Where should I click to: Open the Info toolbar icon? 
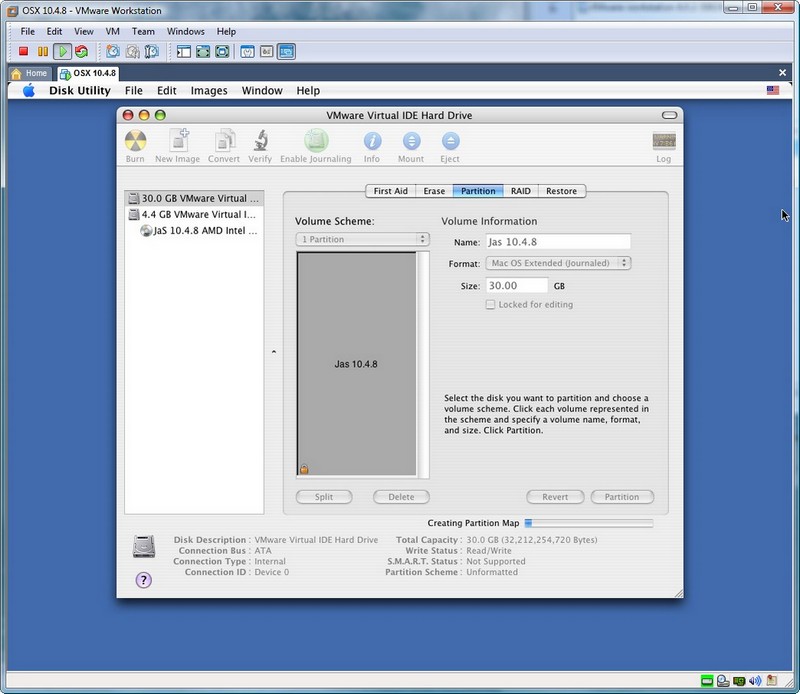[x=372, y=146]
